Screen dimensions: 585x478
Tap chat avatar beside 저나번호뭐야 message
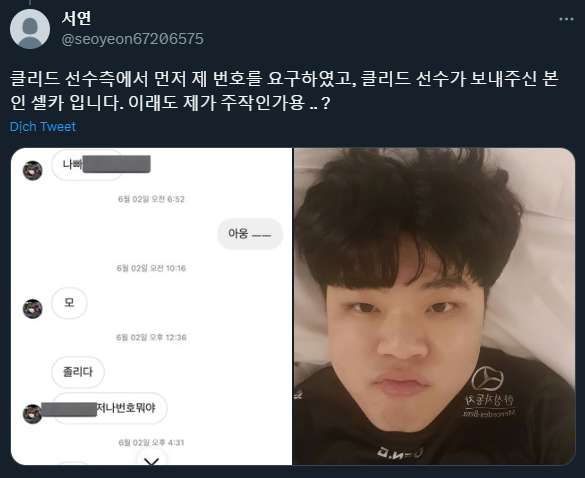(32, 414)
